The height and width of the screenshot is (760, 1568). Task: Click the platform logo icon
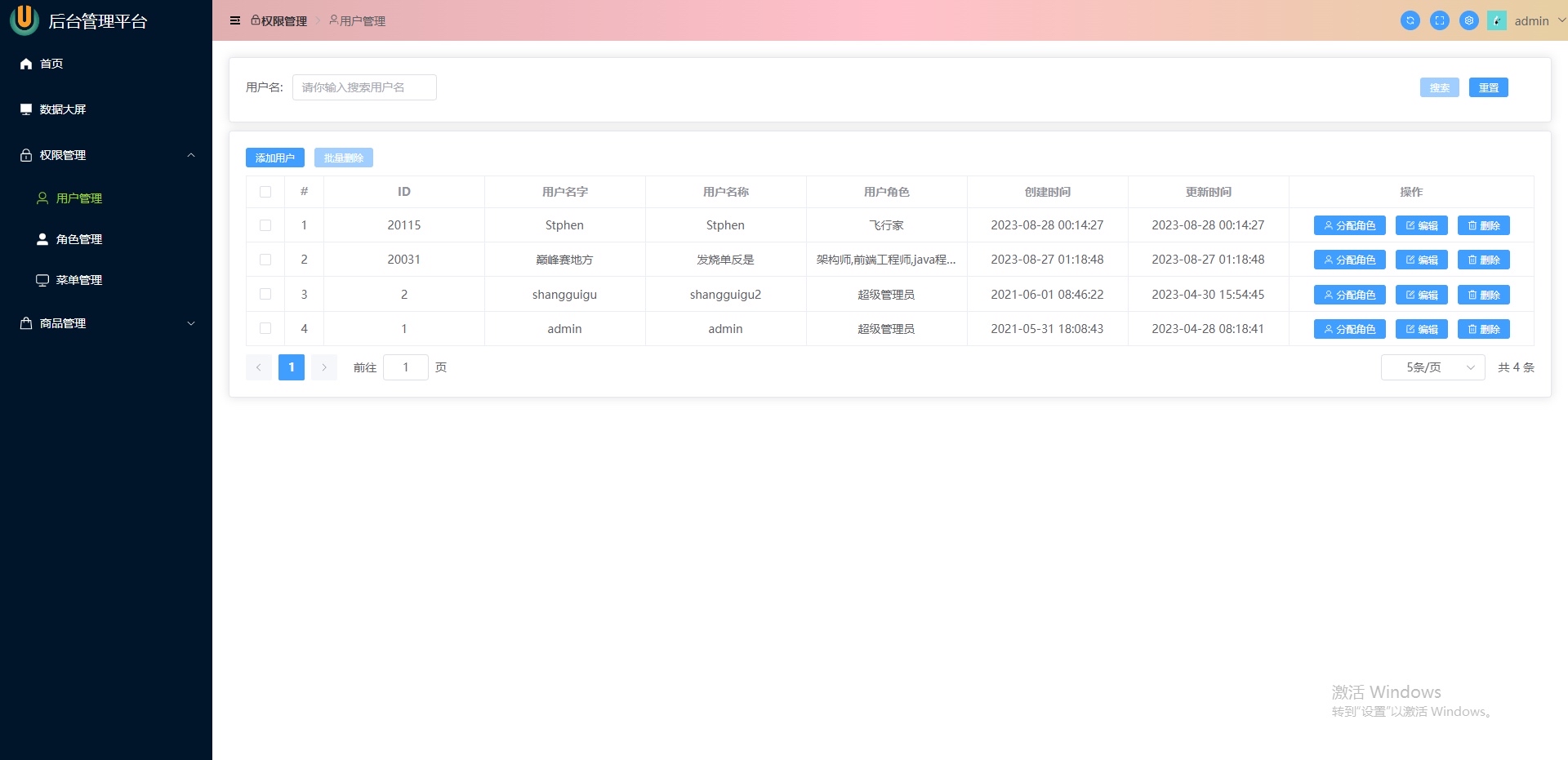[x=24, y=20]
